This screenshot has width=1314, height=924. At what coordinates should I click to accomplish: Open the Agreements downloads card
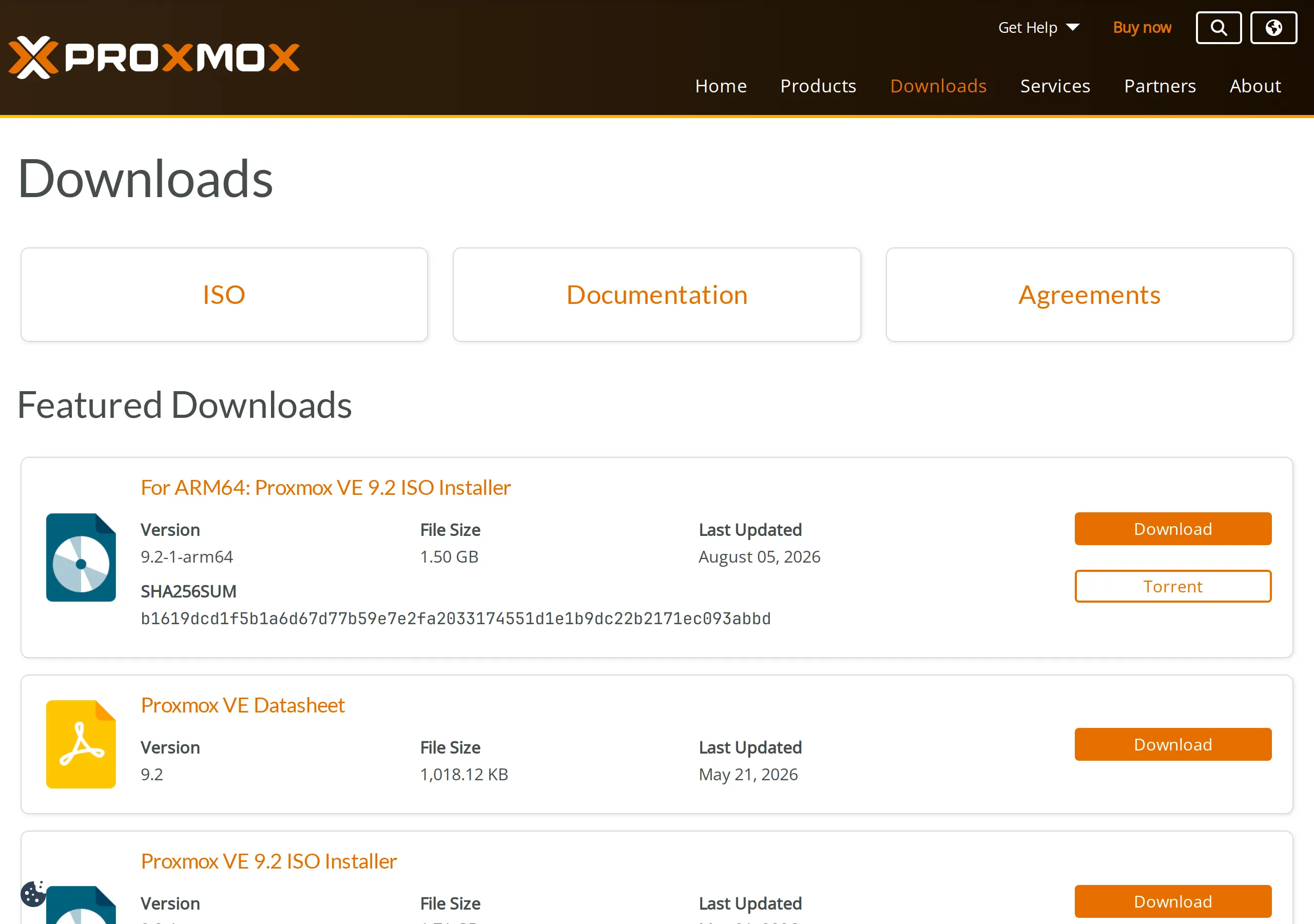tap(1089, 295)
